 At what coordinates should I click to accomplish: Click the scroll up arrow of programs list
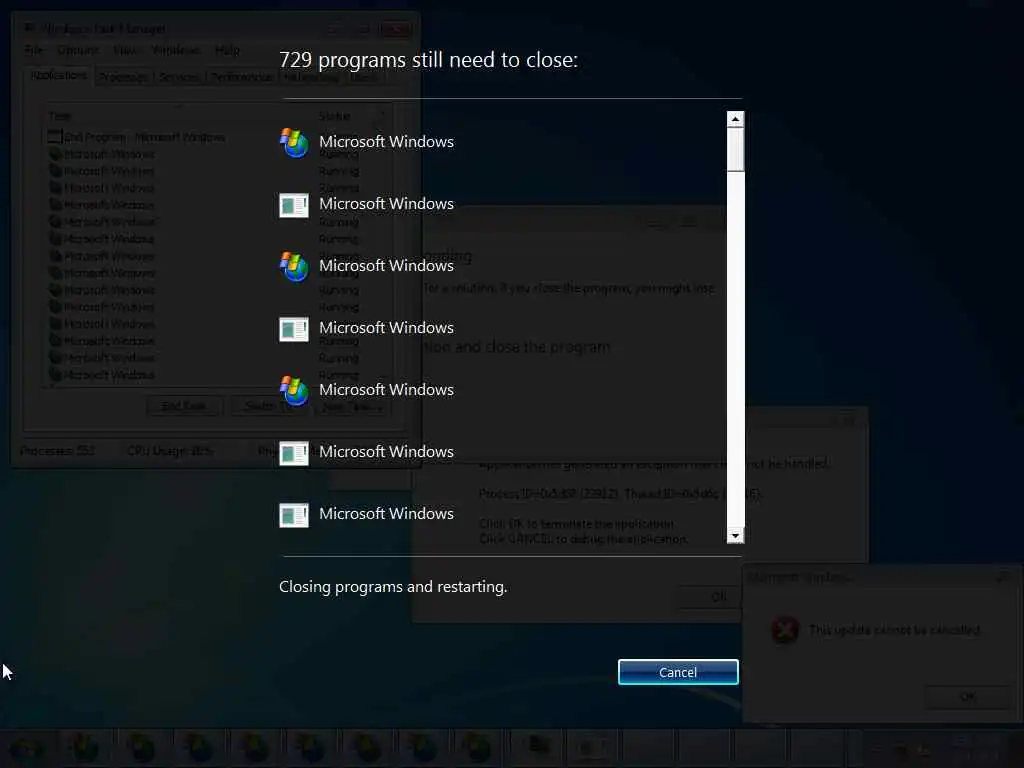click(735, 119)
